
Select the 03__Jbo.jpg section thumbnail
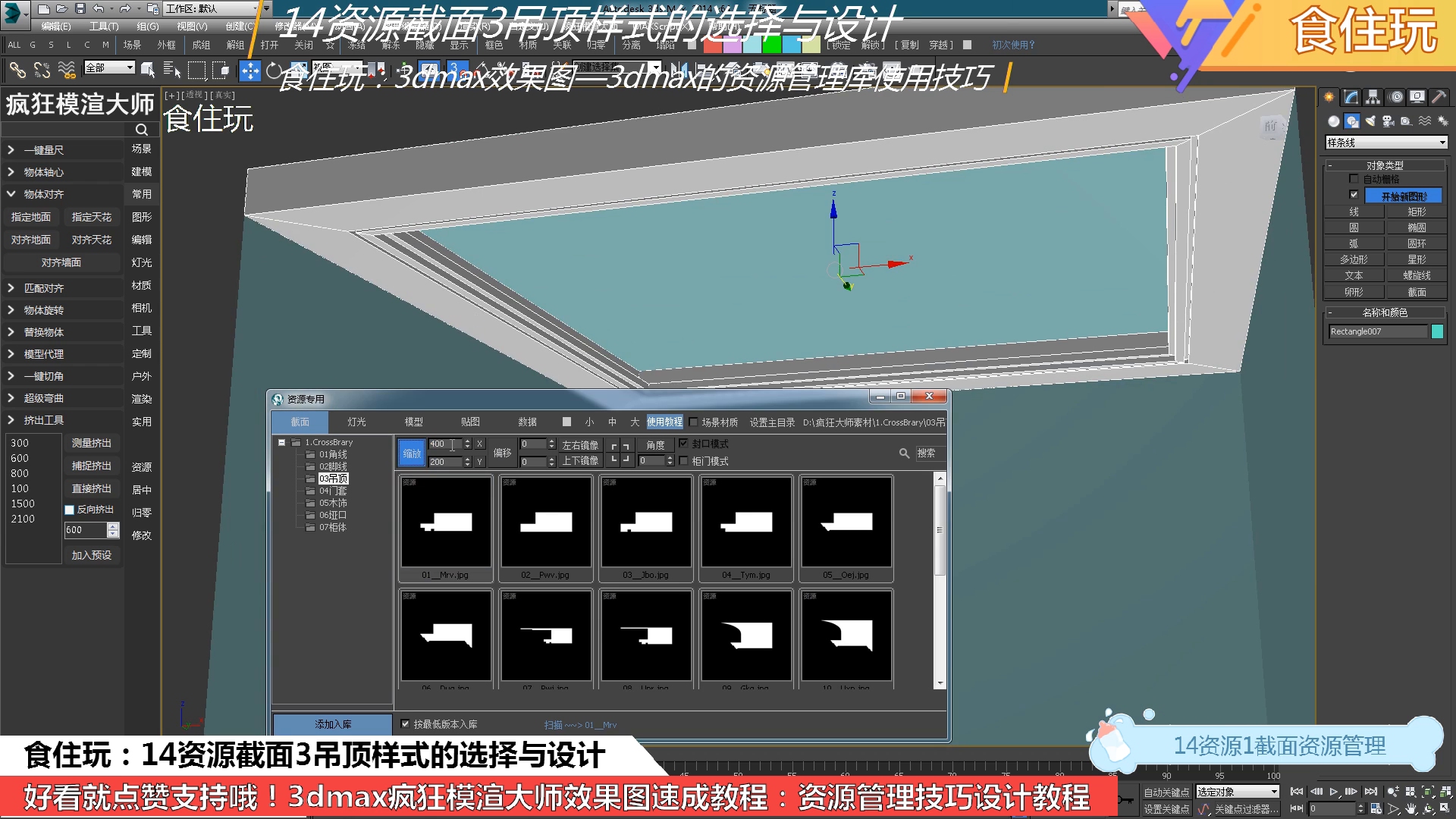click(x=645, y=523)
